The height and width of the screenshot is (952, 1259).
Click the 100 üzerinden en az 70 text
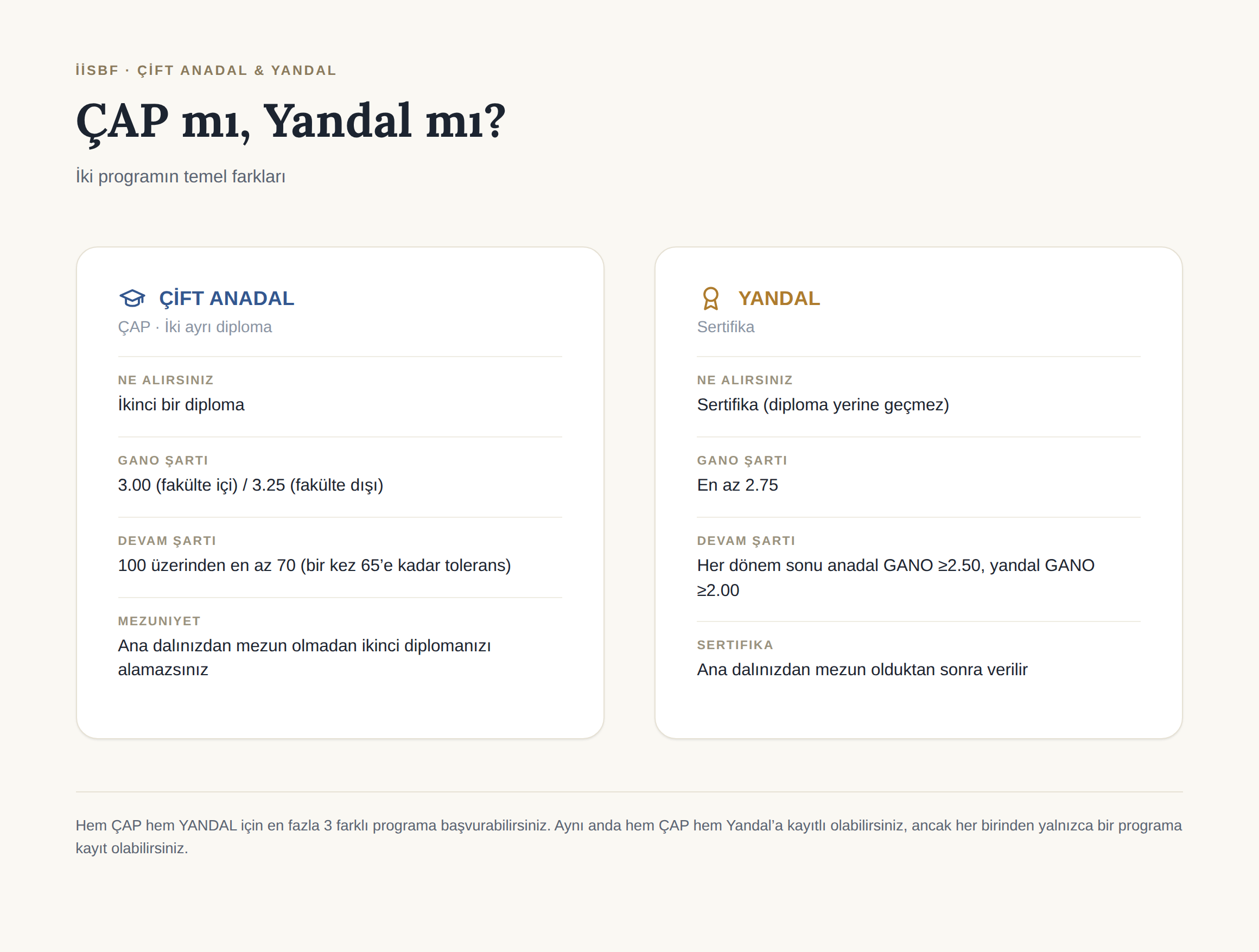314,566
